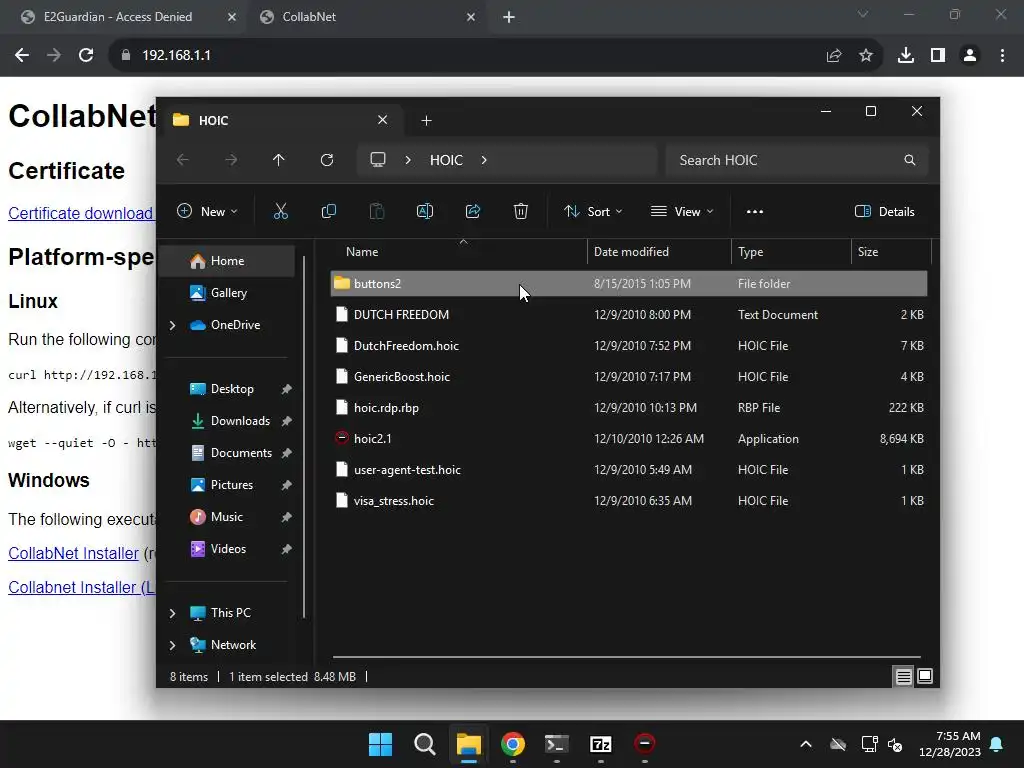The height and width of the screenshot is (768, 1024).
Task: Click the chevron before HOIC in address bar
Action: pyautogui.click(x=408, y=160)
